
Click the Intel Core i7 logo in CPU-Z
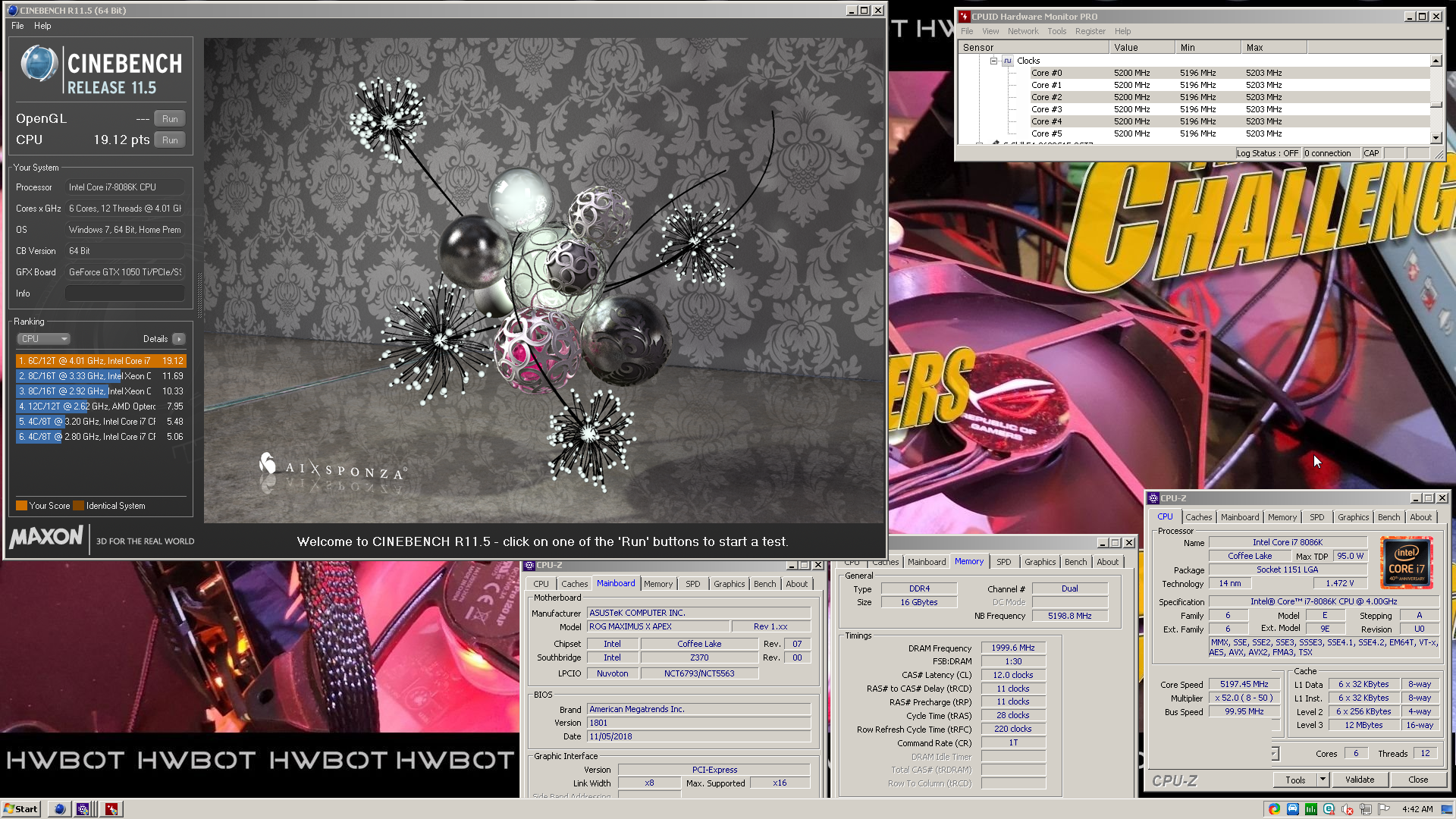point(1406,563)
